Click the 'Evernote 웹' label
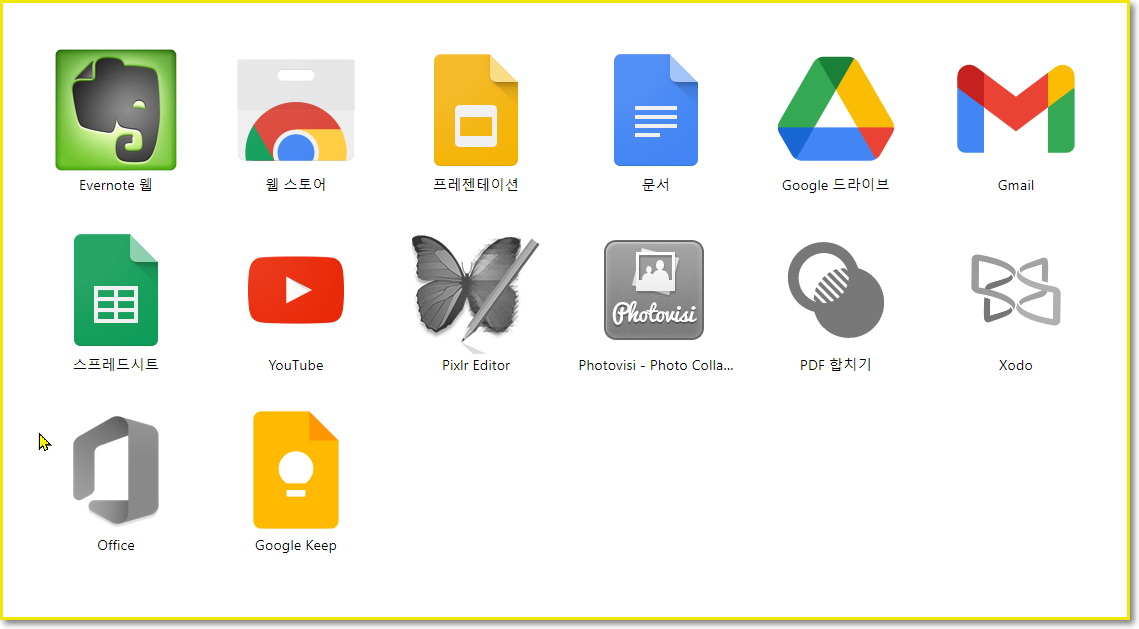Image resolution: width=1139 pixels, height=629 pixels. coord(115,185)
